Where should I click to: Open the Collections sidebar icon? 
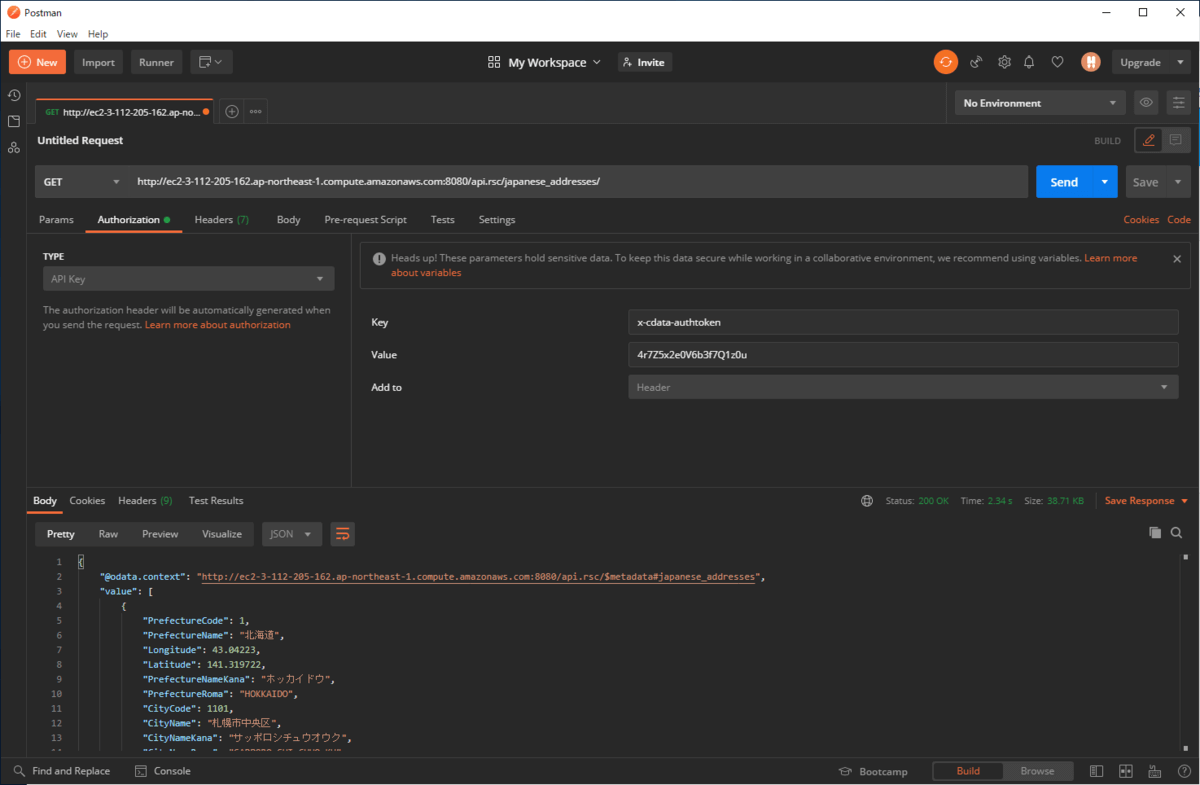pyautogui.click(x=14, y=121)
